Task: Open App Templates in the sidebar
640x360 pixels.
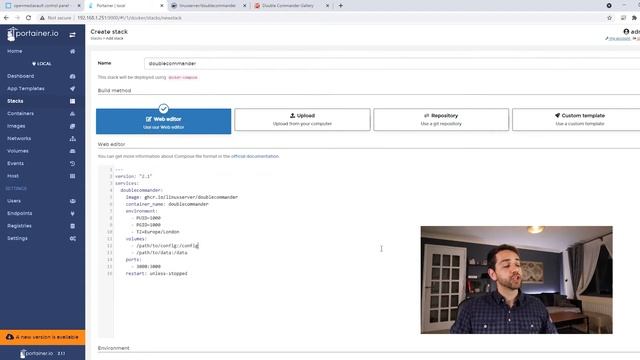Action: 26,89
